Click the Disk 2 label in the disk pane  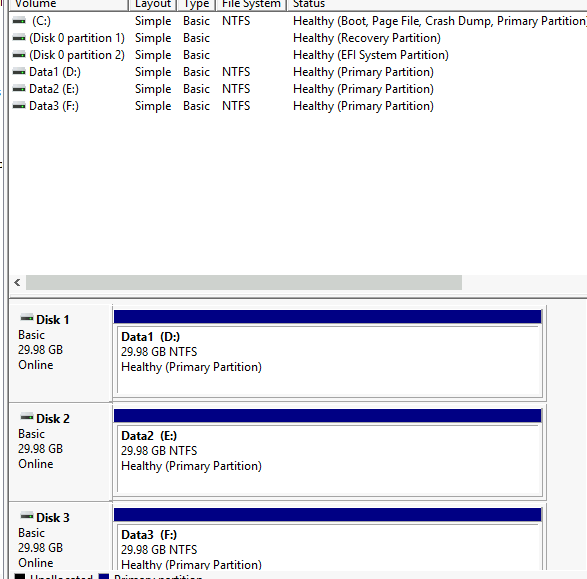pyautogui.click(x=53, y=418)
